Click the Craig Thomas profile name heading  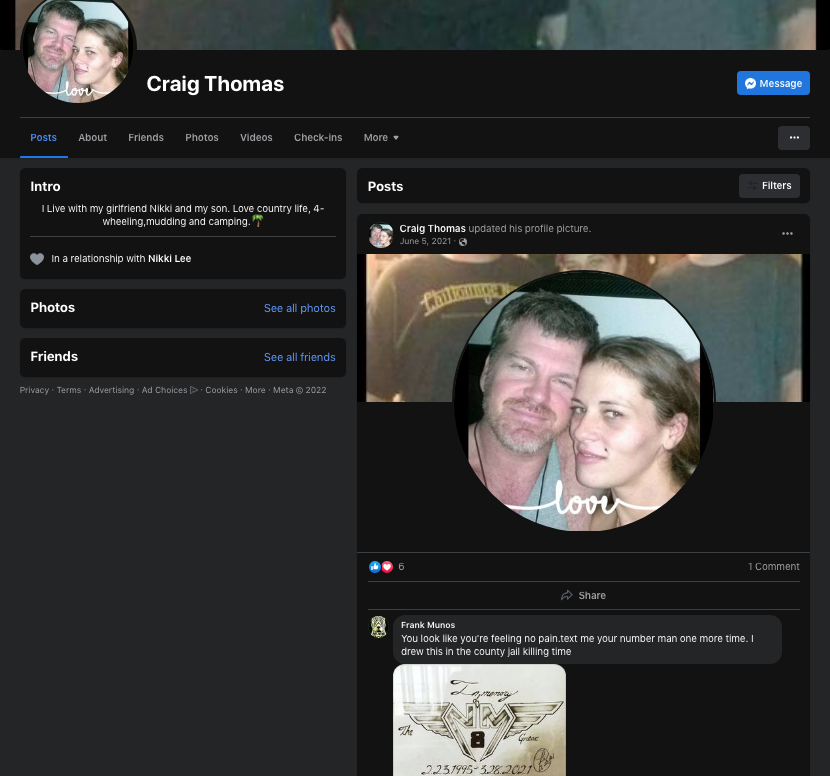coord(215,84)
